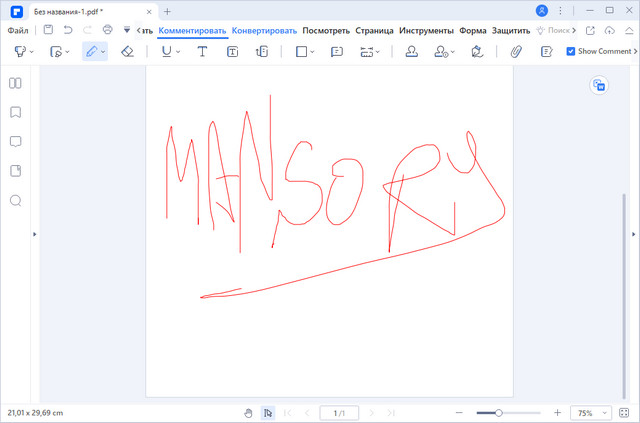This screenshot has height=423, width=640.
Task: Toggle the Show Comment checkbox
Action: click(571, 51)
